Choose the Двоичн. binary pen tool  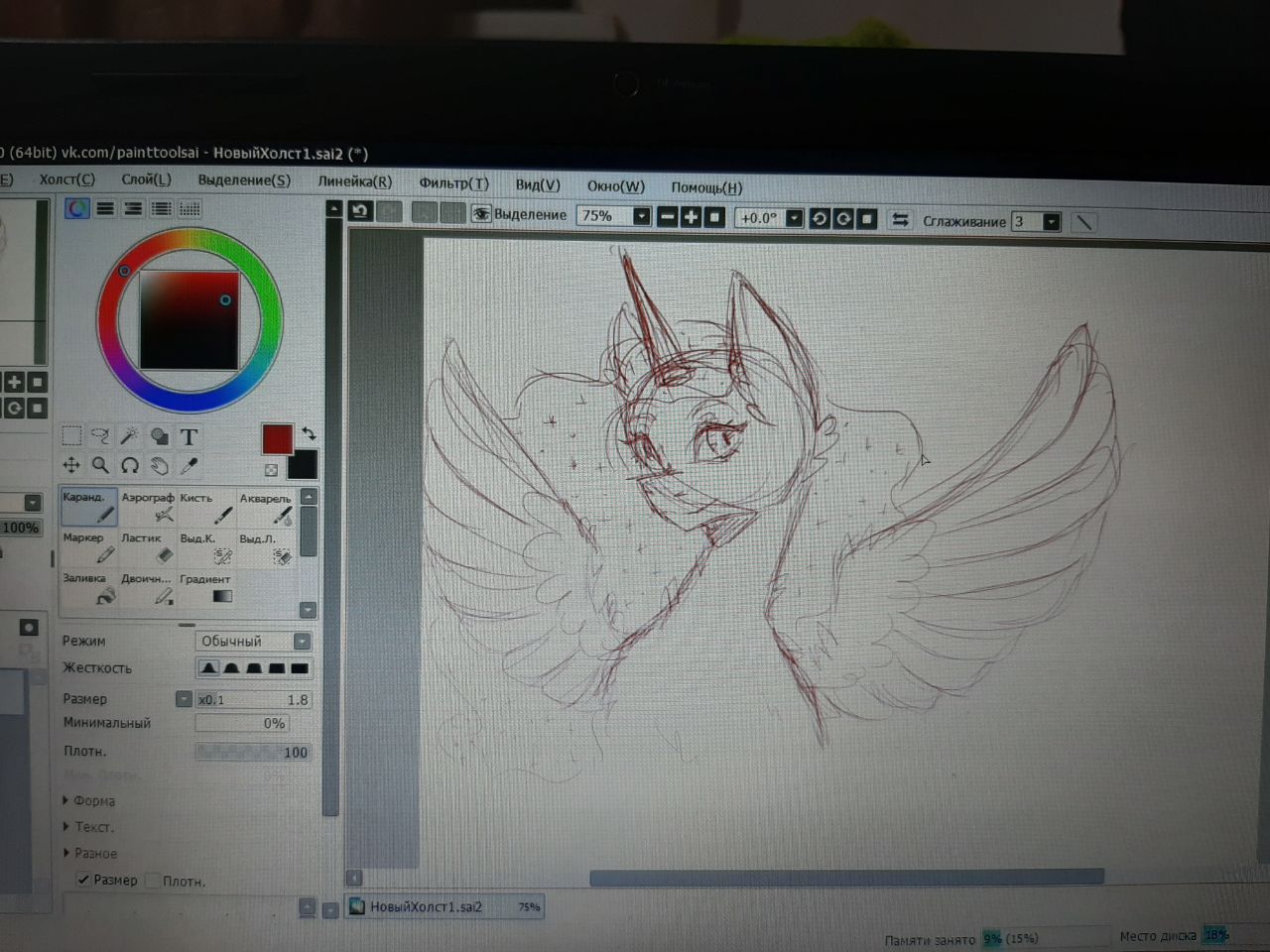click(x=148, y=589)
